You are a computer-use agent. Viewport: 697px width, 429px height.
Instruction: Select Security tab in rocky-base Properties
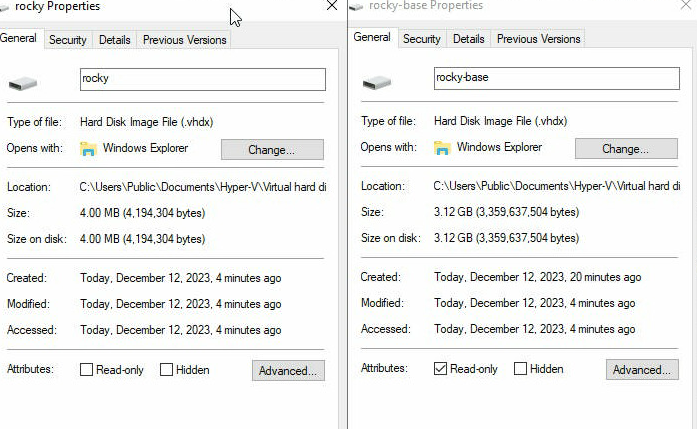(421, 39)
